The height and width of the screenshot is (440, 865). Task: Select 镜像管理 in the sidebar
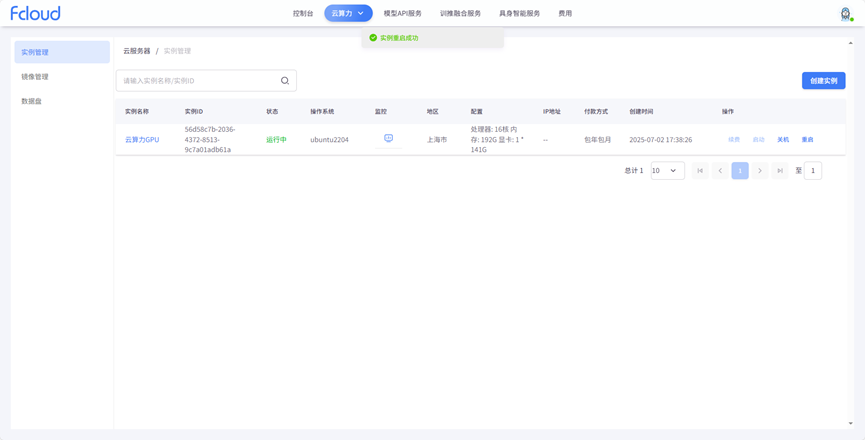35,77
